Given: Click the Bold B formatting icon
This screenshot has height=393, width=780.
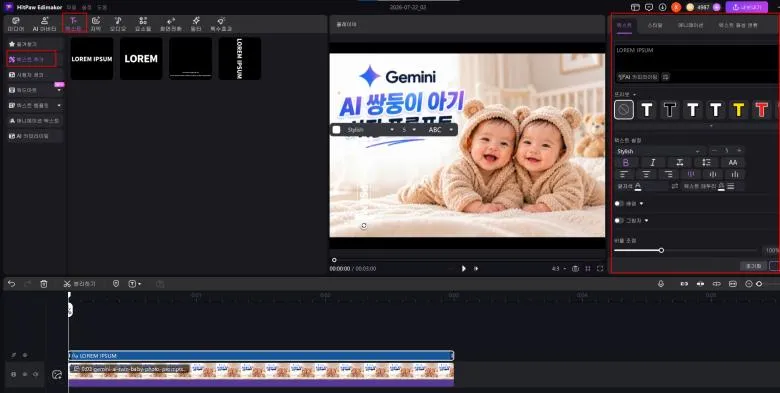Looking at the screenshot, I should 626,163.
